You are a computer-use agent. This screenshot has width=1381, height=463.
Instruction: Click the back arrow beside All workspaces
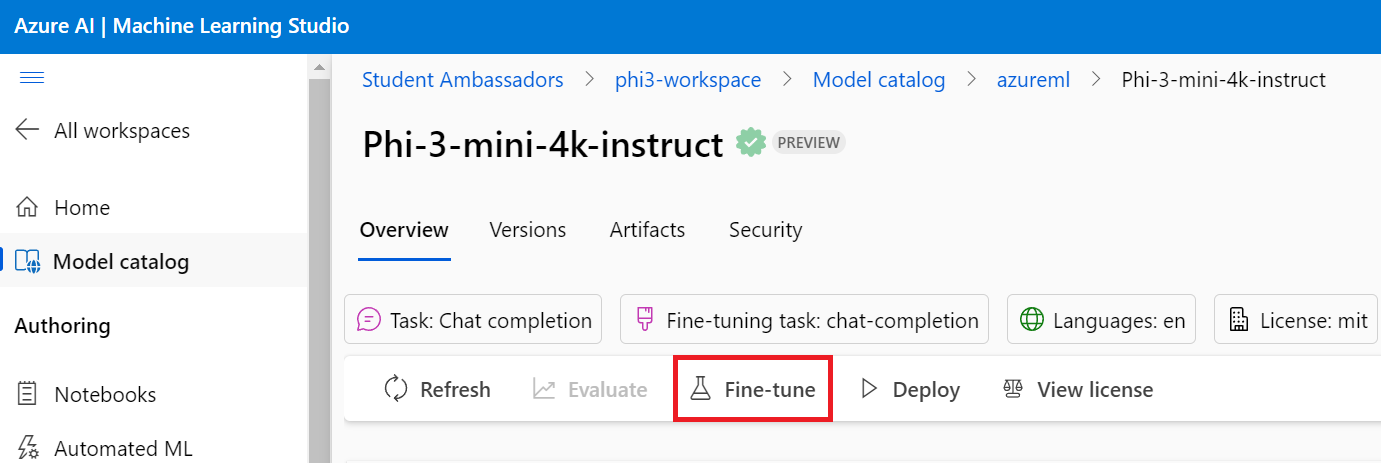tap(27, 130)
